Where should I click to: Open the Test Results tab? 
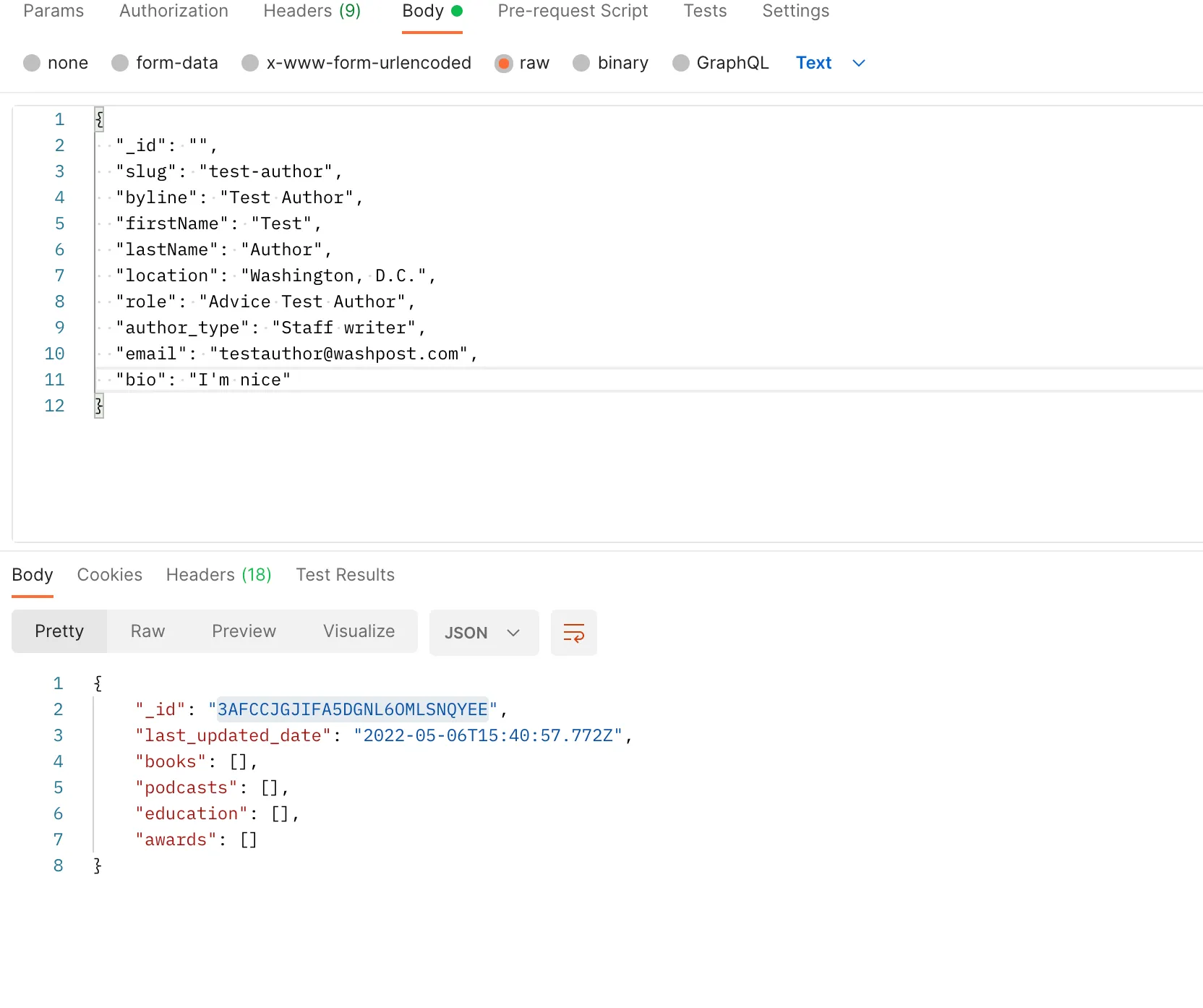(345, 575)
